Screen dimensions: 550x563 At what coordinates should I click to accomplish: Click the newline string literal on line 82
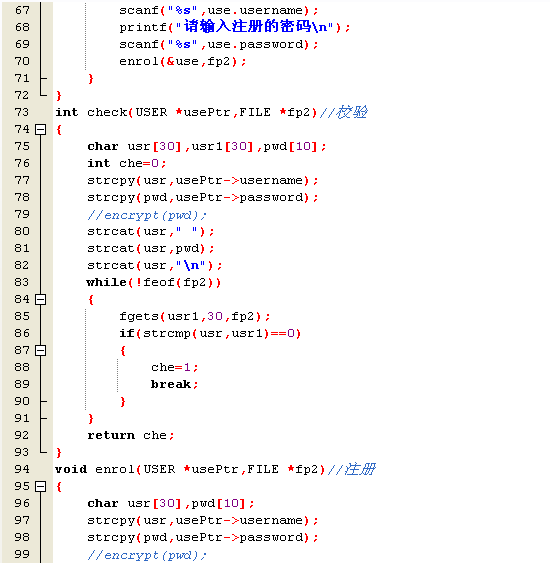point(191,265)
